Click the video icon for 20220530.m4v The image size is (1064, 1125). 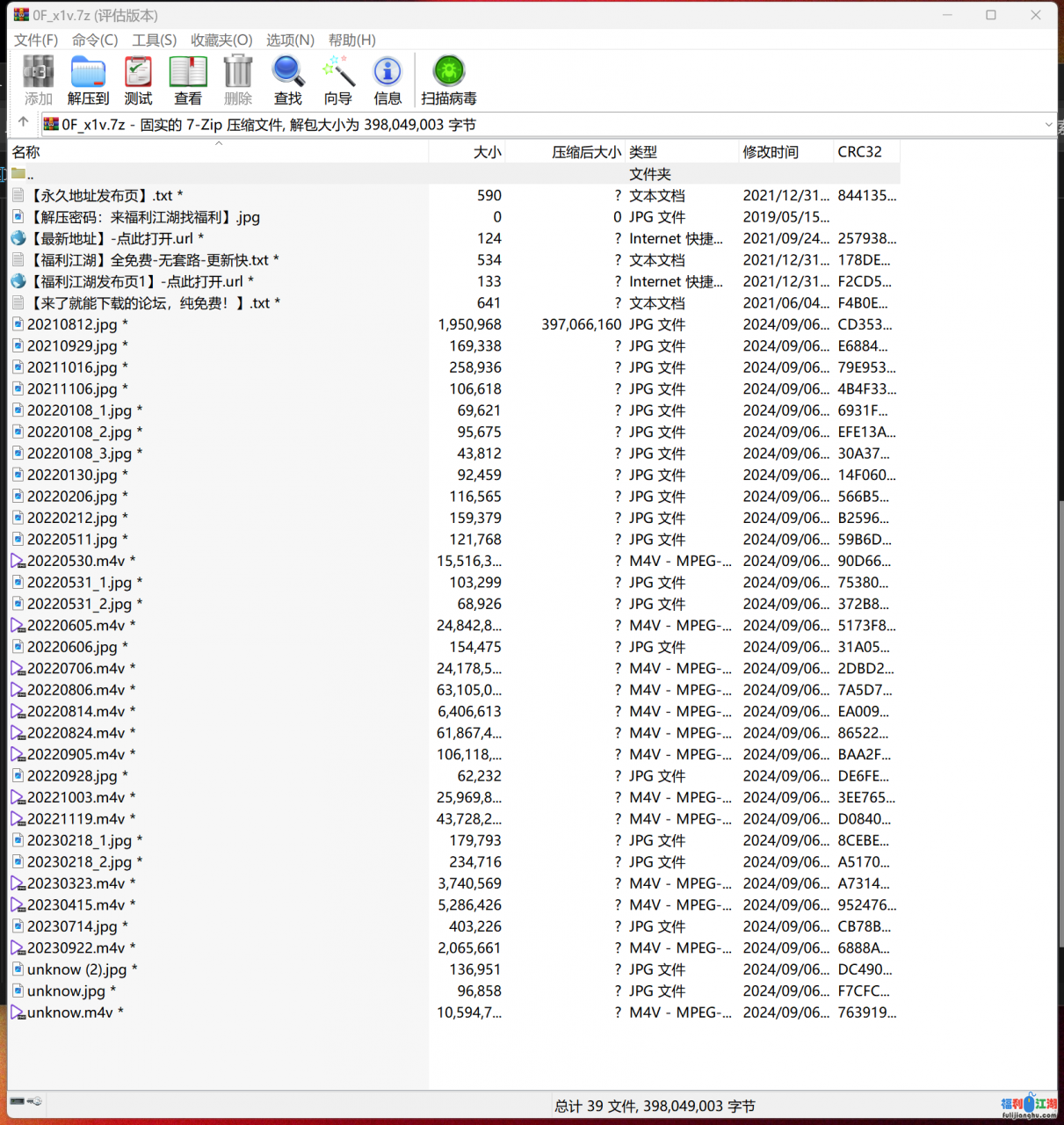coord(18,561)
